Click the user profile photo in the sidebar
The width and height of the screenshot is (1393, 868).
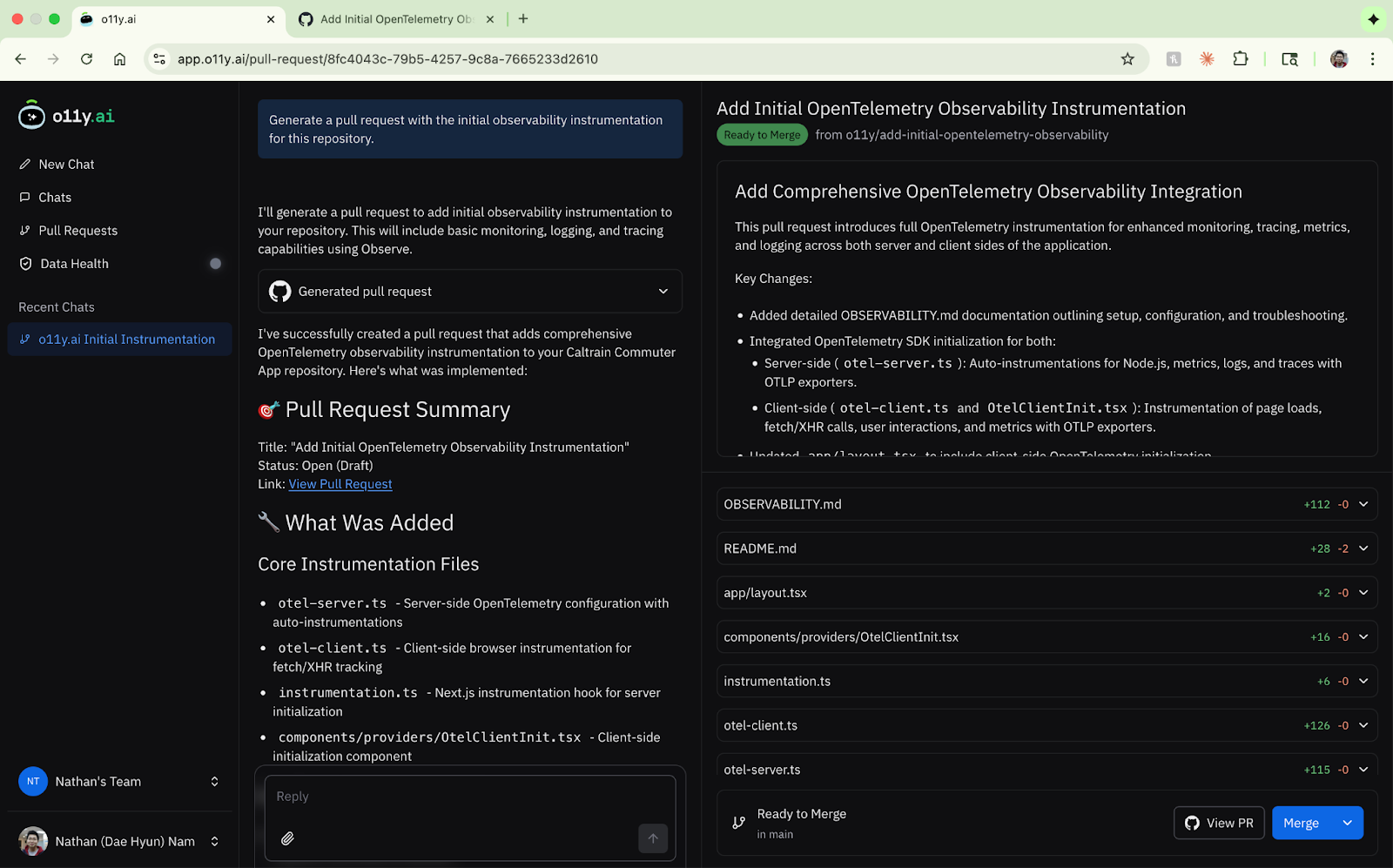click(x=33, y=841)
